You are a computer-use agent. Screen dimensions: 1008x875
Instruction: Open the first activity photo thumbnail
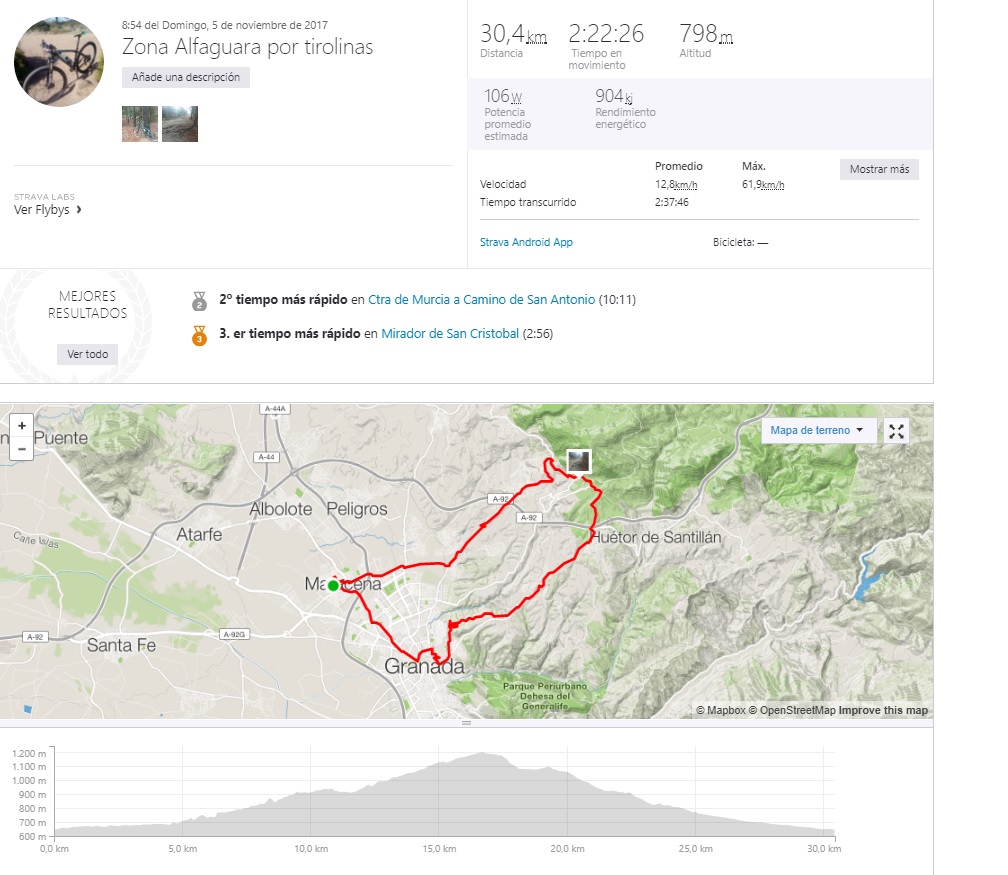139,124
